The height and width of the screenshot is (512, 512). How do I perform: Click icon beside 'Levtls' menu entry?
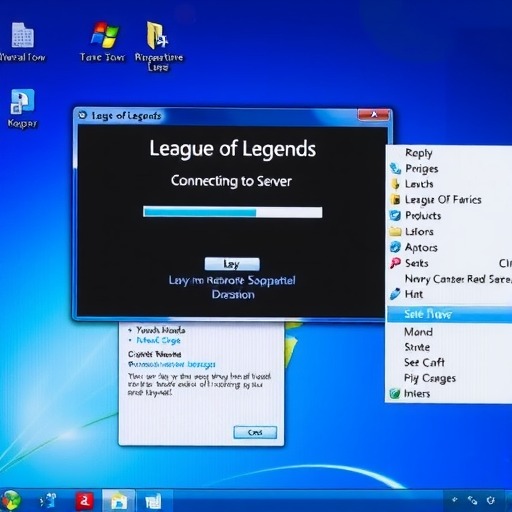[395, 184]
